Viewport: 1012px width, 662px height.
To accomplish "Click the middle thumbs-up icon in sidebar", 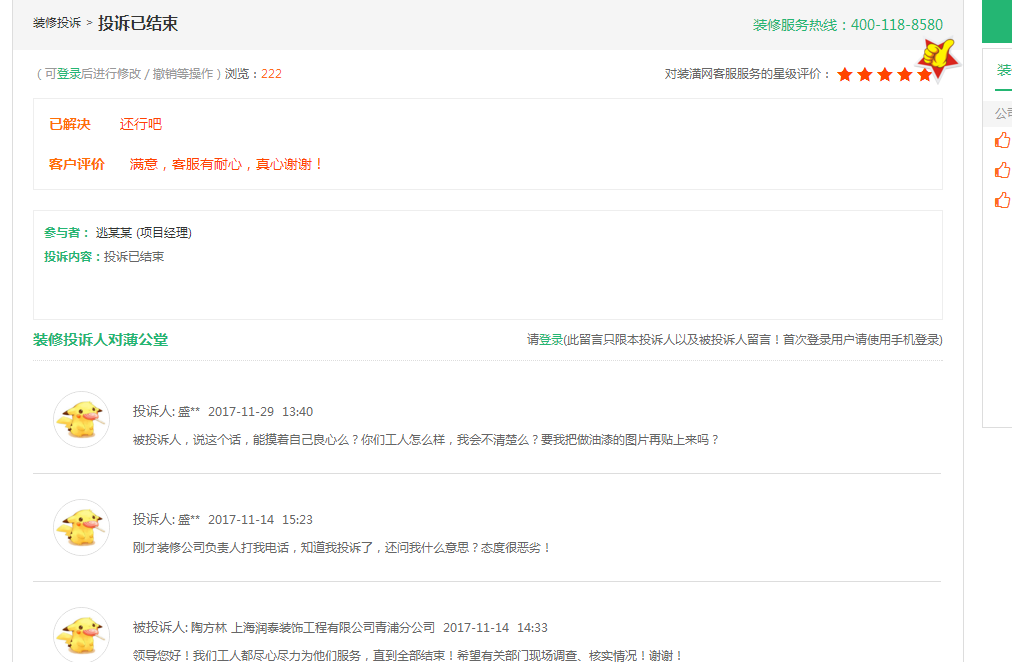I will click(1002, 170).
